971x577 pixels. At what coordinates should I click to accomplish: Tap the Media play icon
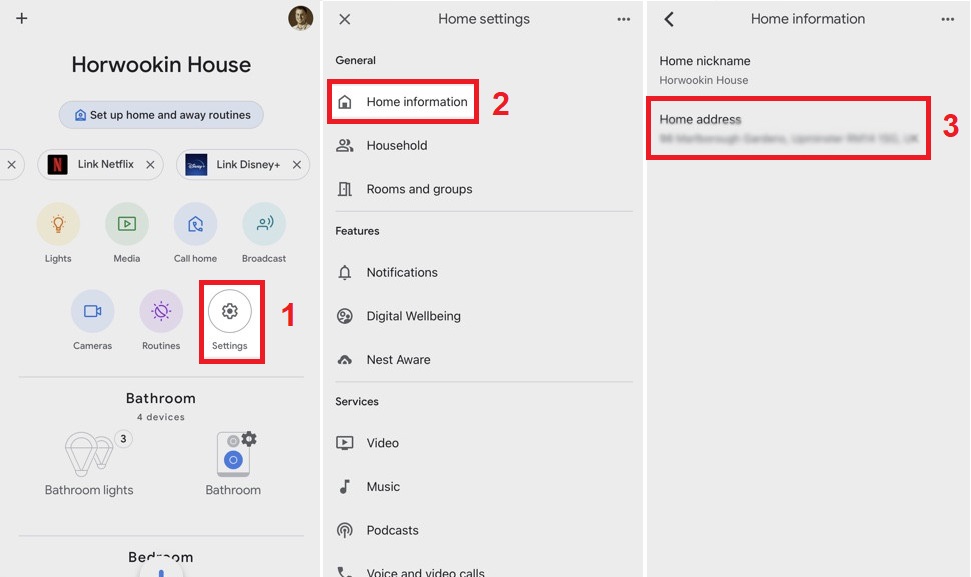(x=127, y=223)
